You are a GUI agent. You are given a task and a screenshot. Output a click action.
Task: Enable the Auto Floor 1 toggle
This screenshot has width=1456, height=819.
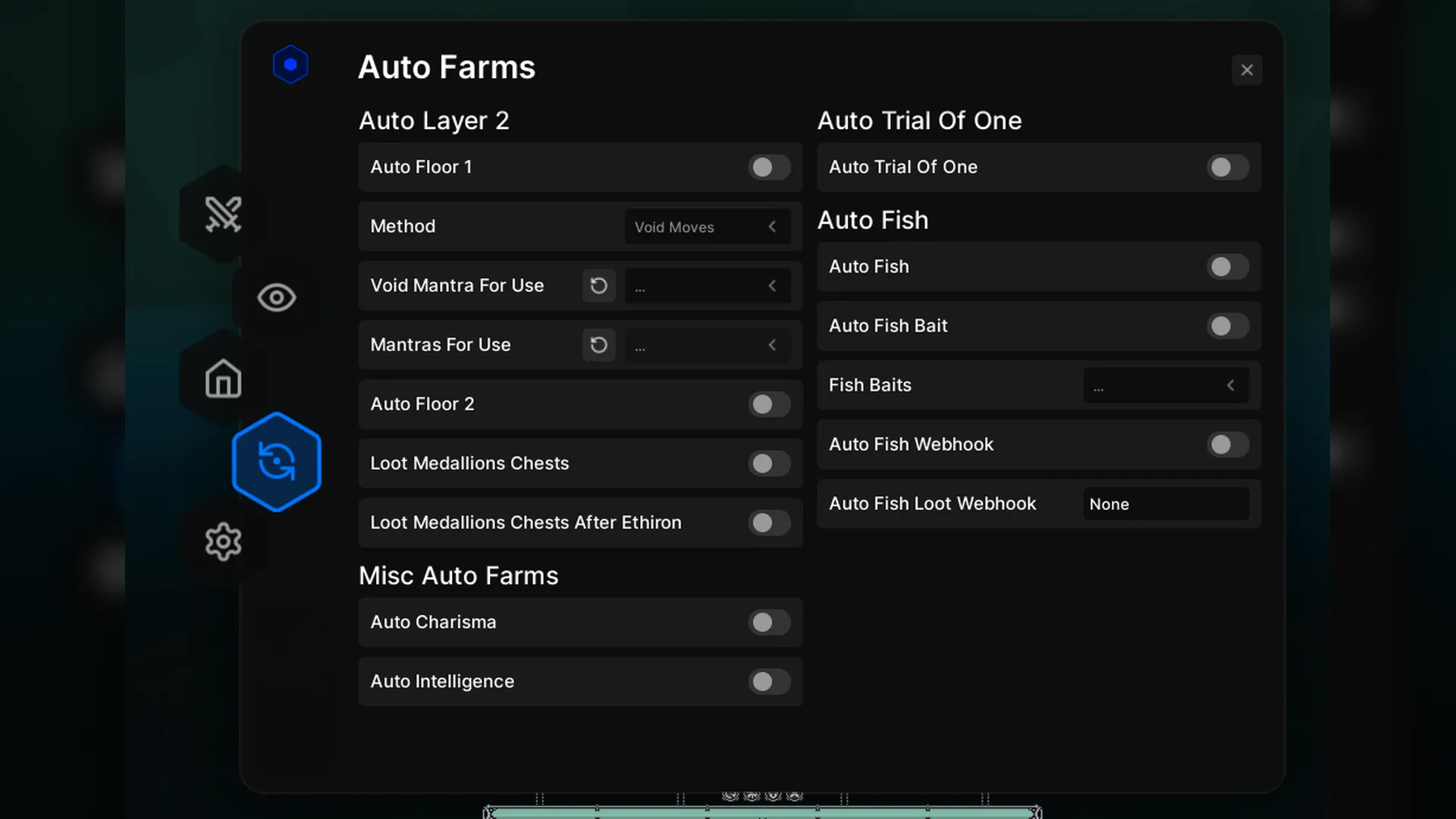769,168
